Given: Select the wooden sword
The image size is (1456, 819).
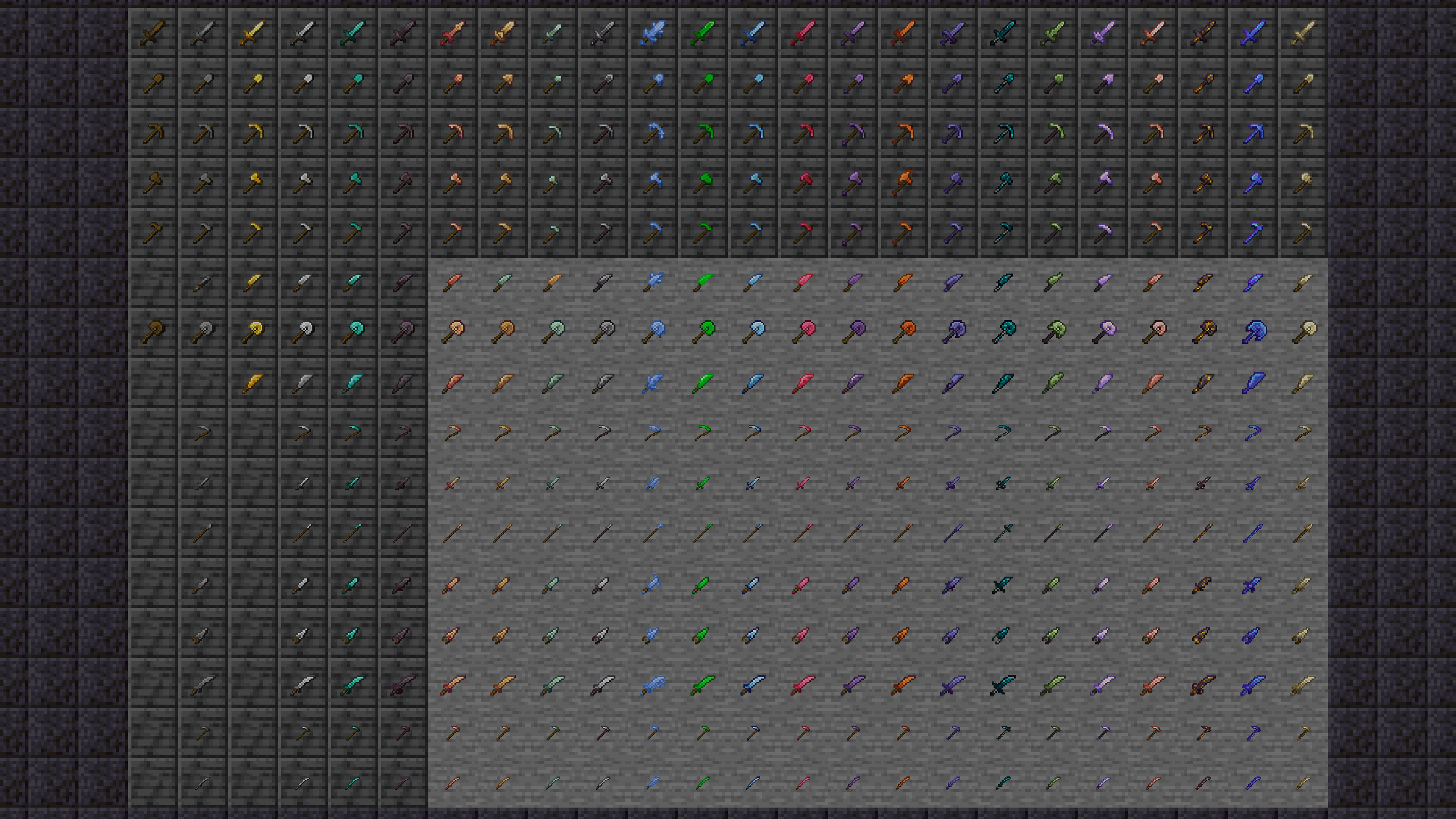Looking at the screenshot, I should (152, 33).
